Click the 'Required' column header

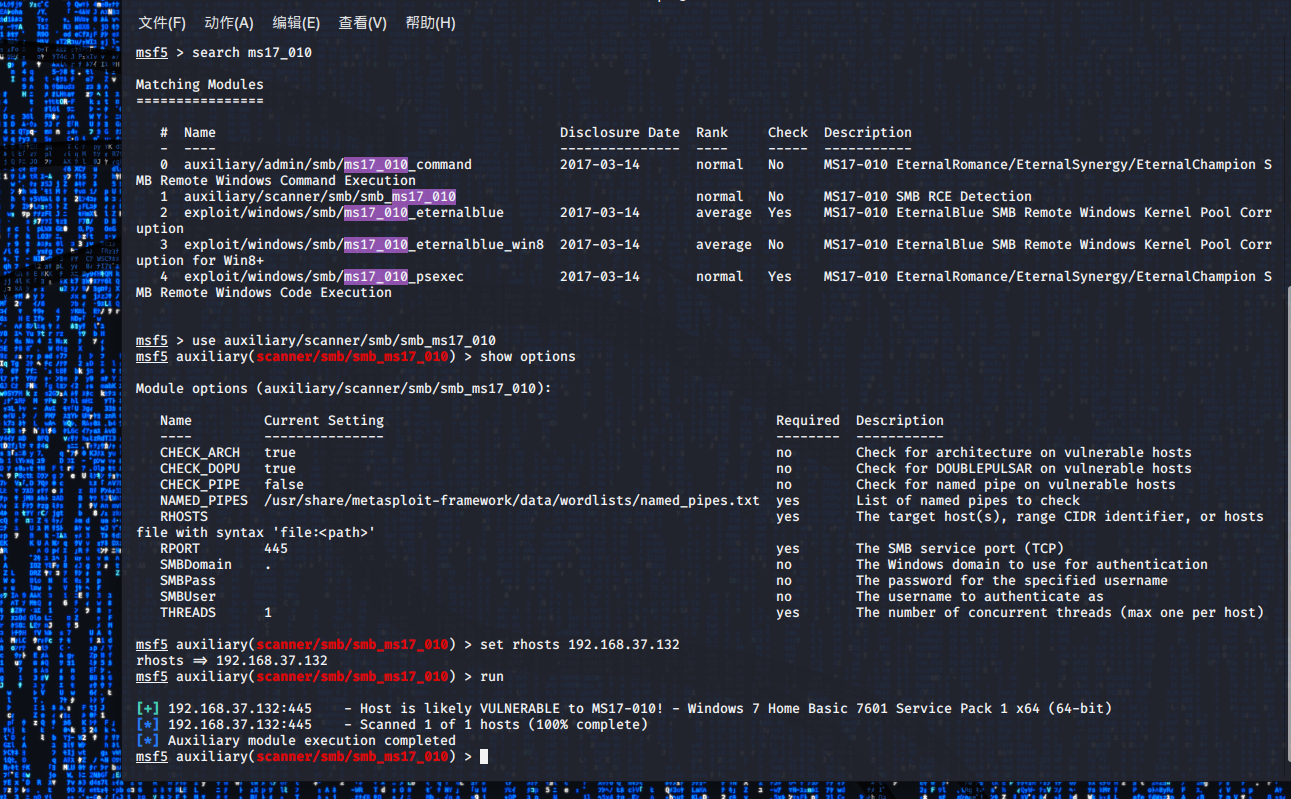coord(808,420)
